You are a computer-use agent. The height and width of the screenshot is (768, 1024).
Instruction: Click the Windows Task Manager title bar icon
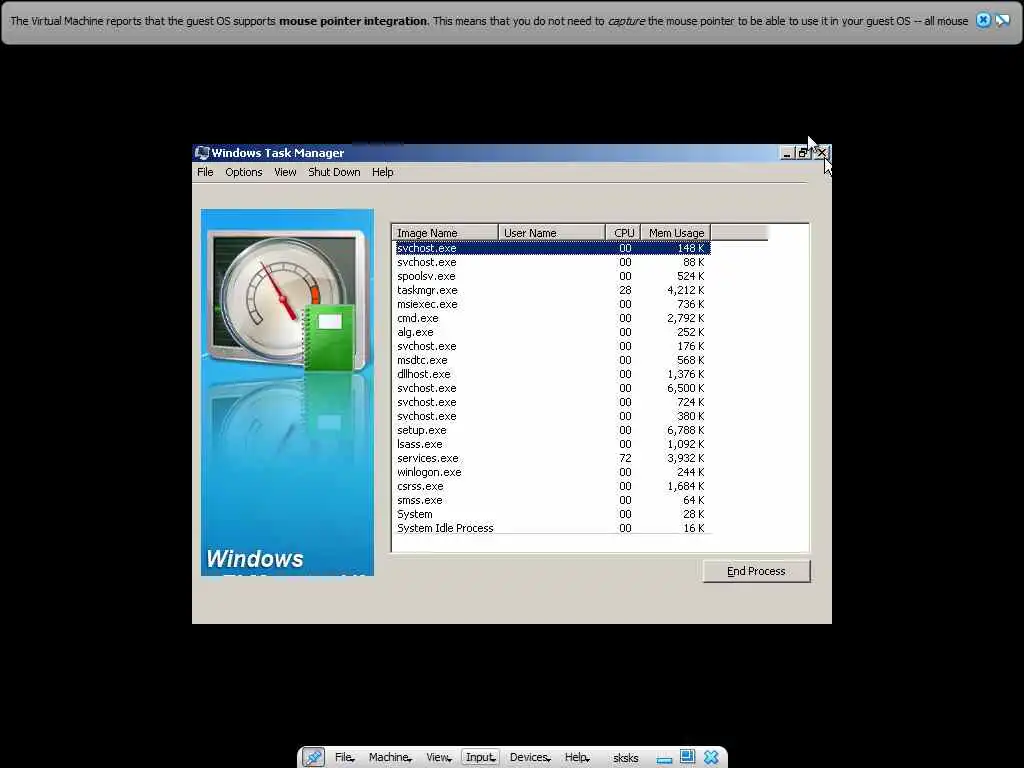pyautogui.click(x=202, y=153)
